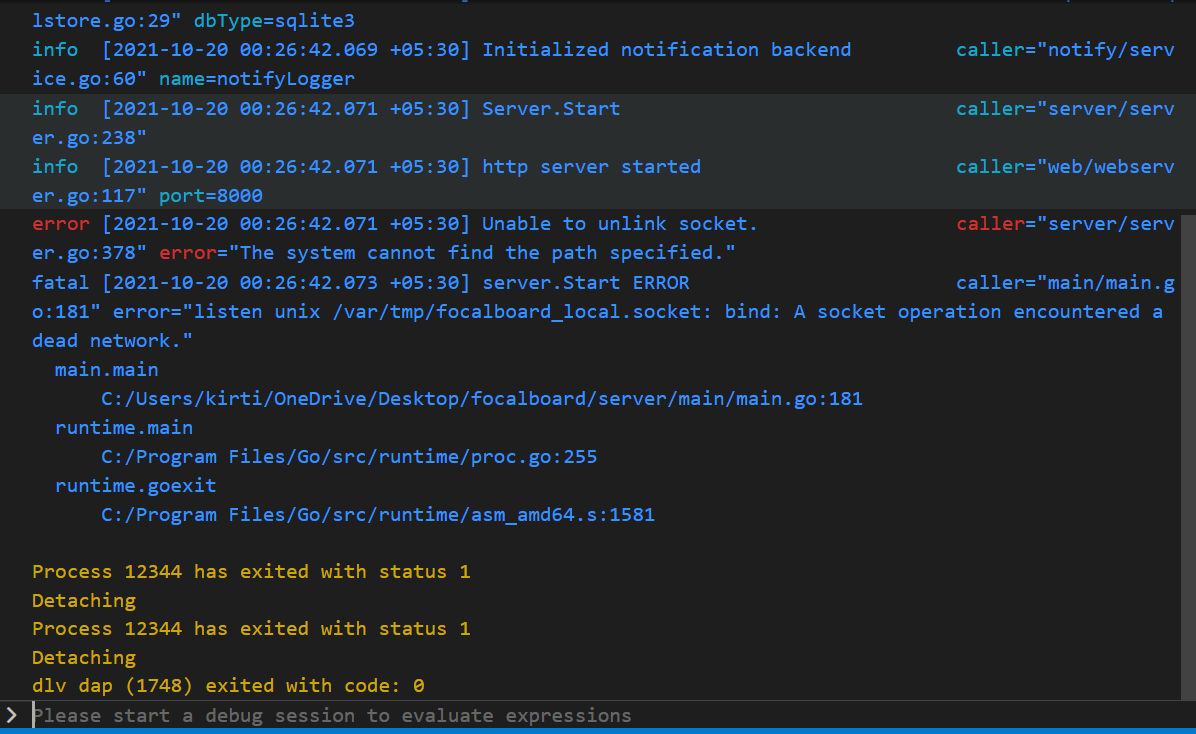Click the 'main.main' stack frame line
Image resolution: width=1196 pixels, height=734 pixels.
(x=107, y=370)
